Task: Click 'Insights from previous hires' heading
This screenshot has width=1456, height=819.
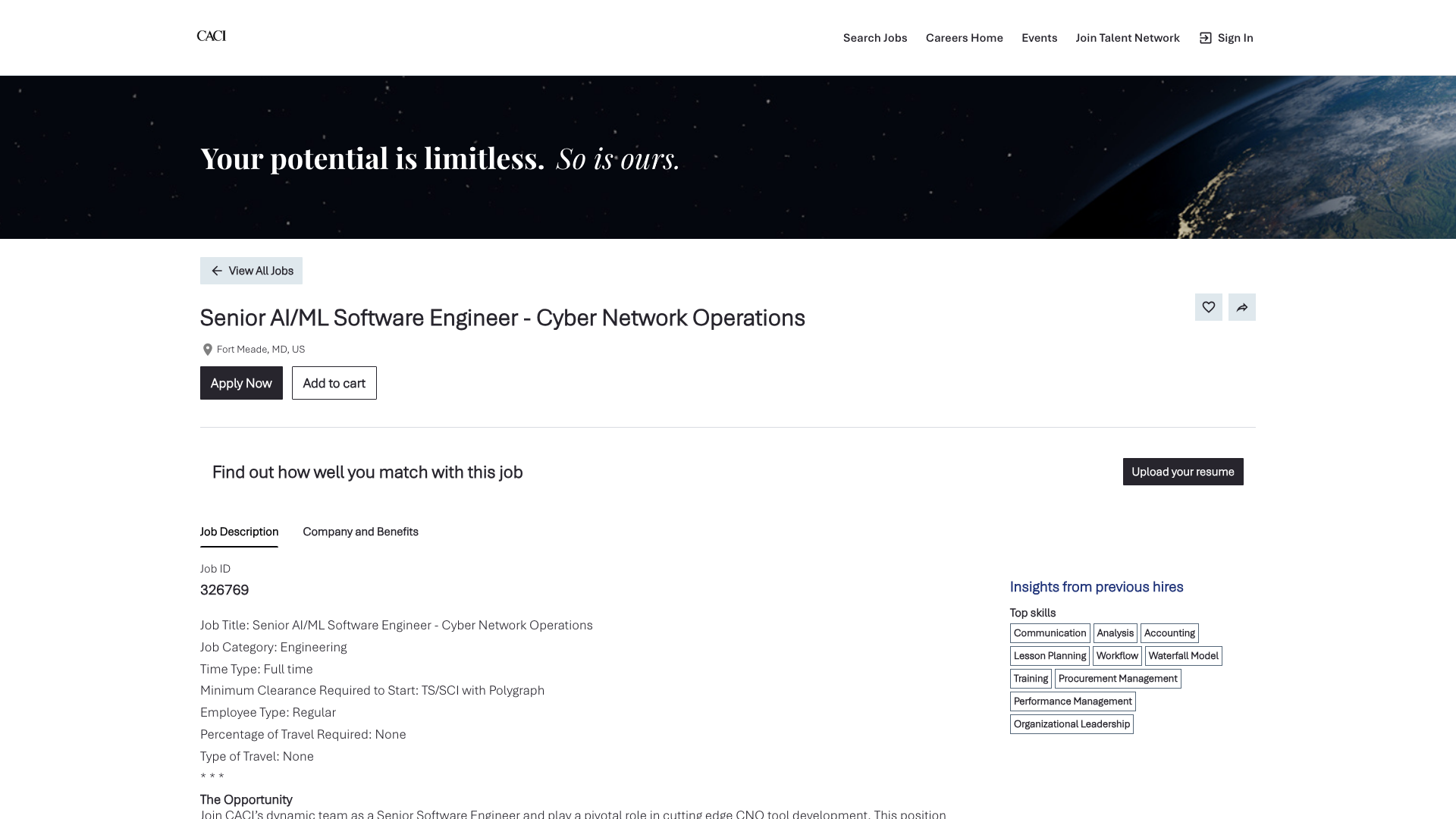Action: click(1097, 587)
